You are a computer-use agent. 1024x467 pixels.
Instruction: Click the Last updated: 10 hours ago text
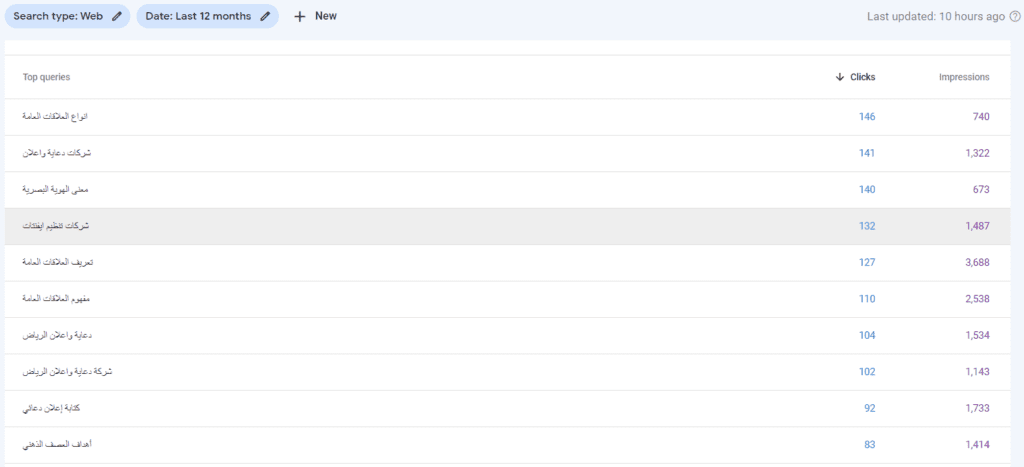pyautogui.click(x=936, y=16)
